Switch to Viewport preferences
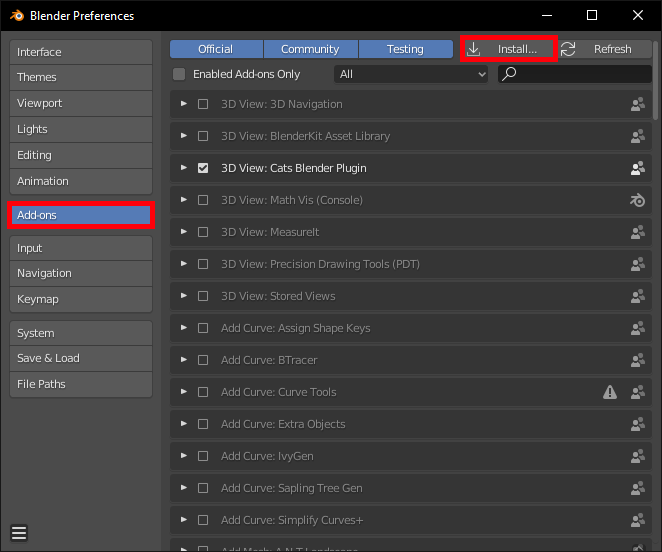 [81, 103]
